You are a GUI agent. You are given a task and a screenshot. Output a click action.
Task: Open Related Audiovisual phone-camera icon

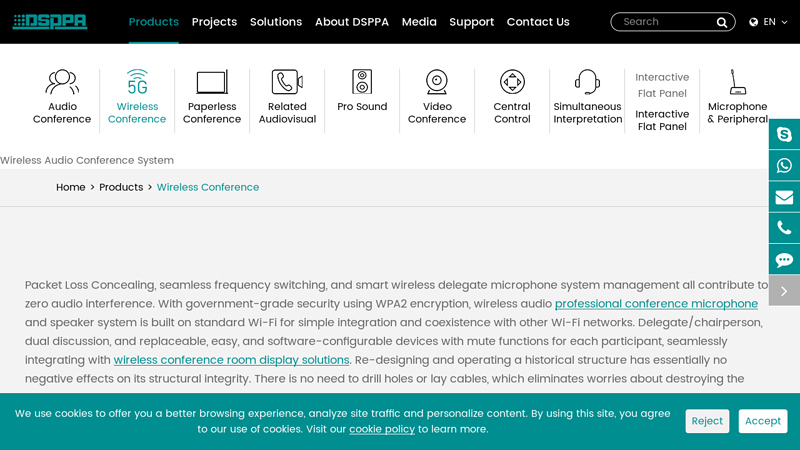coord(287,82)
